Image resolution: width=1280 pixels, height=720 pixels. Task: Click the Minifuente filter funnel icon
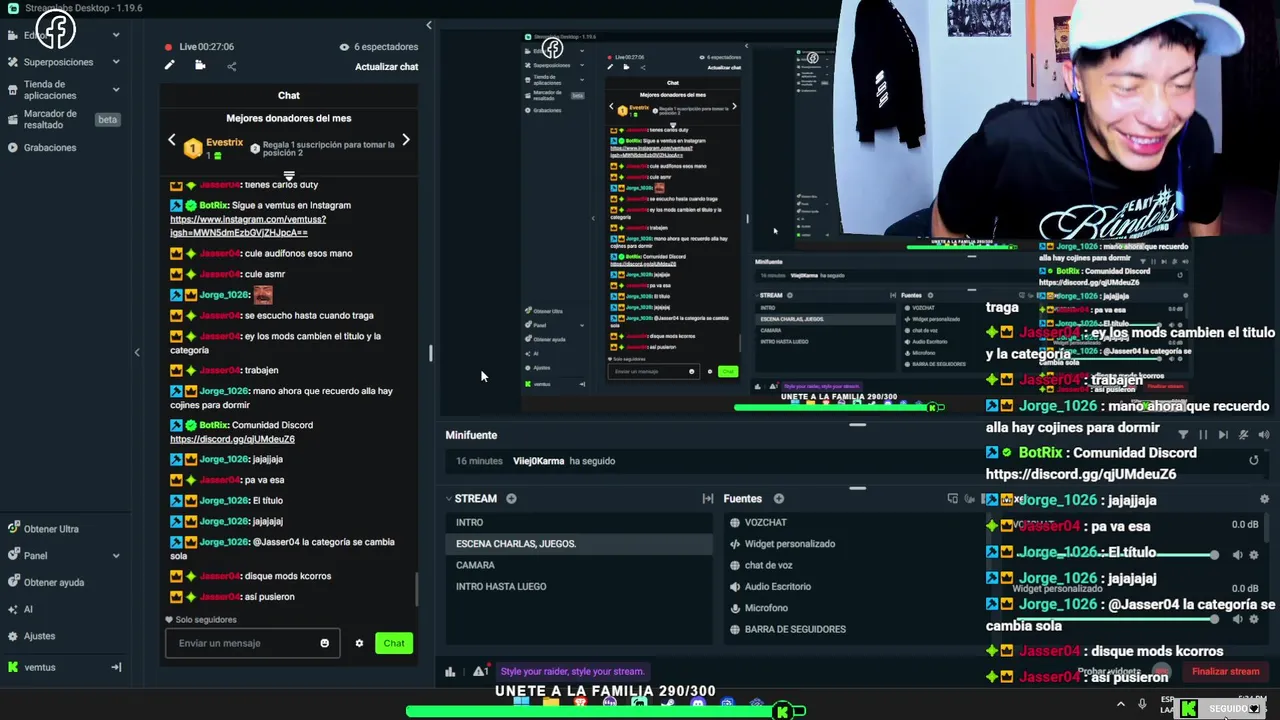1183,435
